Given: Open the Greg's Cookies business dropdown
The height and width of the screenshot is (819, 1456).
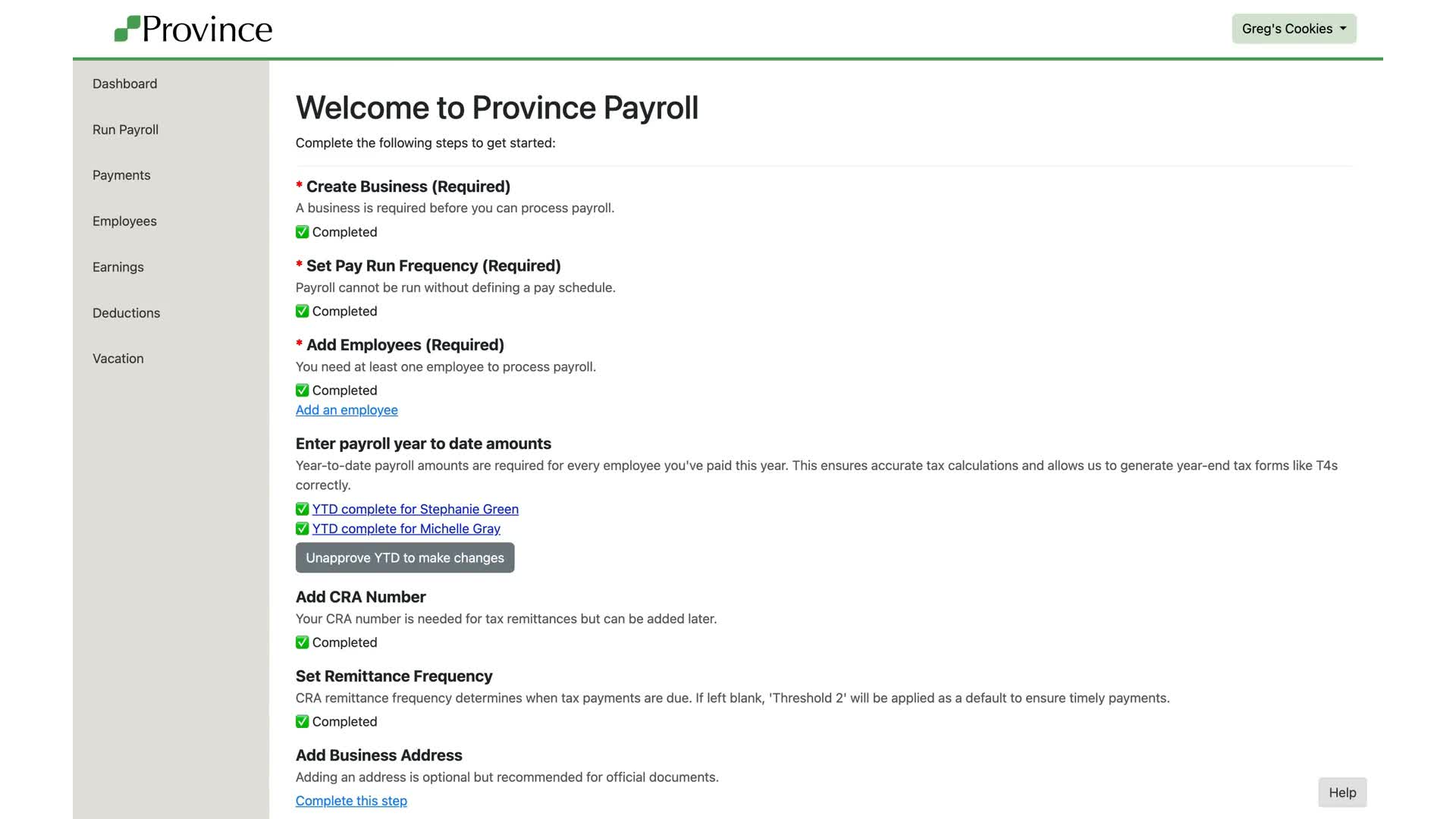Looking at the screenshot, I should coord(1294,29).
